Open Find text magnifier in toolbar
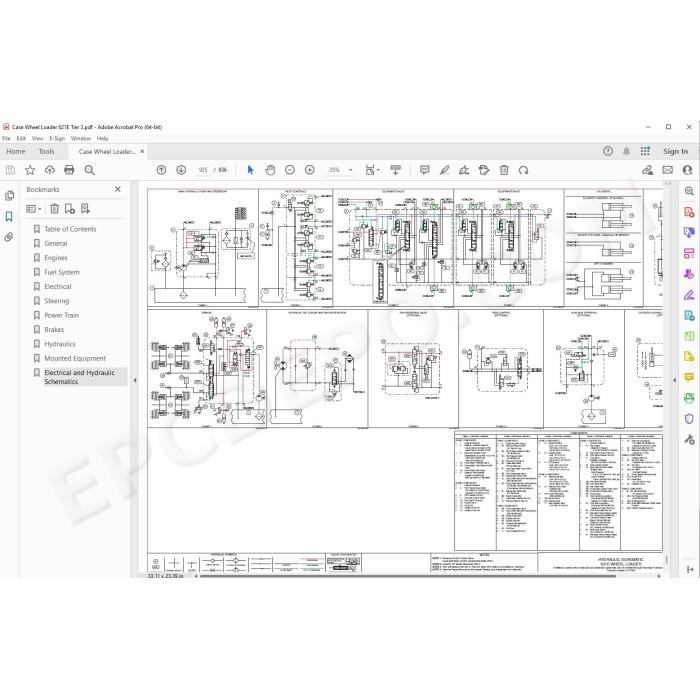Screen dimensions: 700x700 (x=89, y=170)
